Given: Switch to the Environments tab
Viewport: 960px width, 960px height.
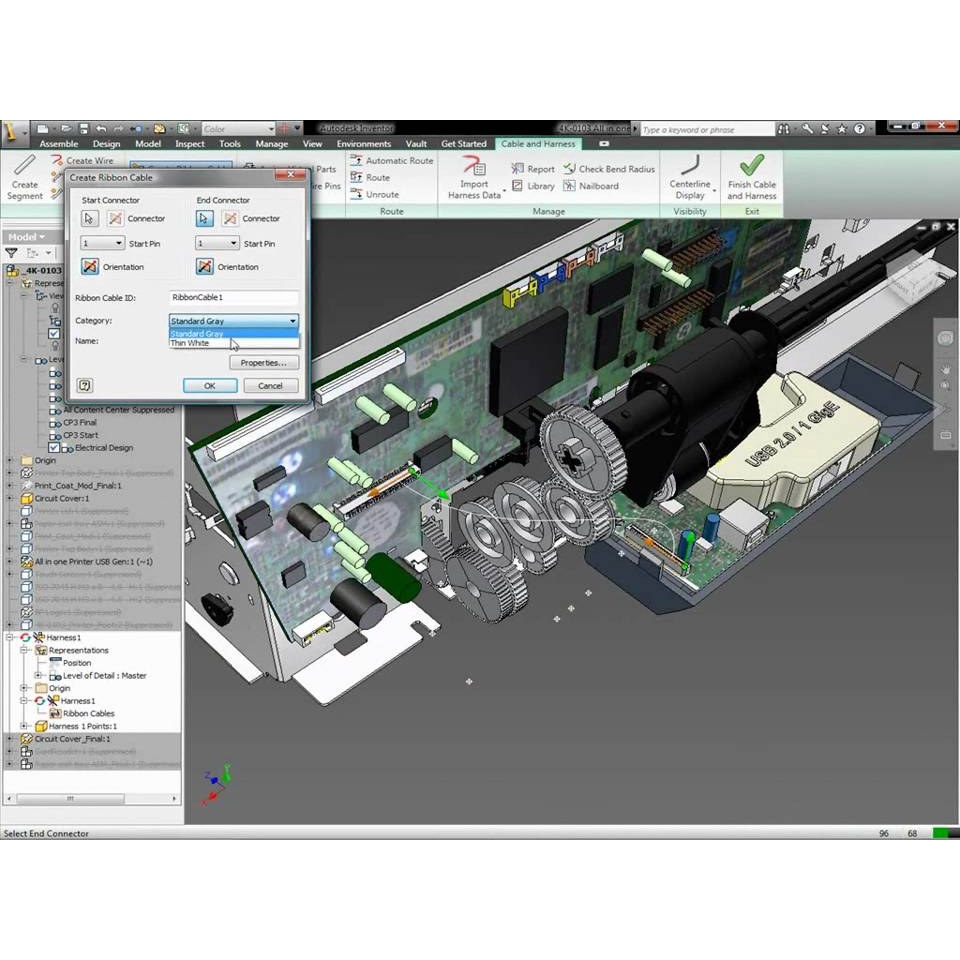Looking at the screenshot, I should pyautogui.click(x=363, y=144).
